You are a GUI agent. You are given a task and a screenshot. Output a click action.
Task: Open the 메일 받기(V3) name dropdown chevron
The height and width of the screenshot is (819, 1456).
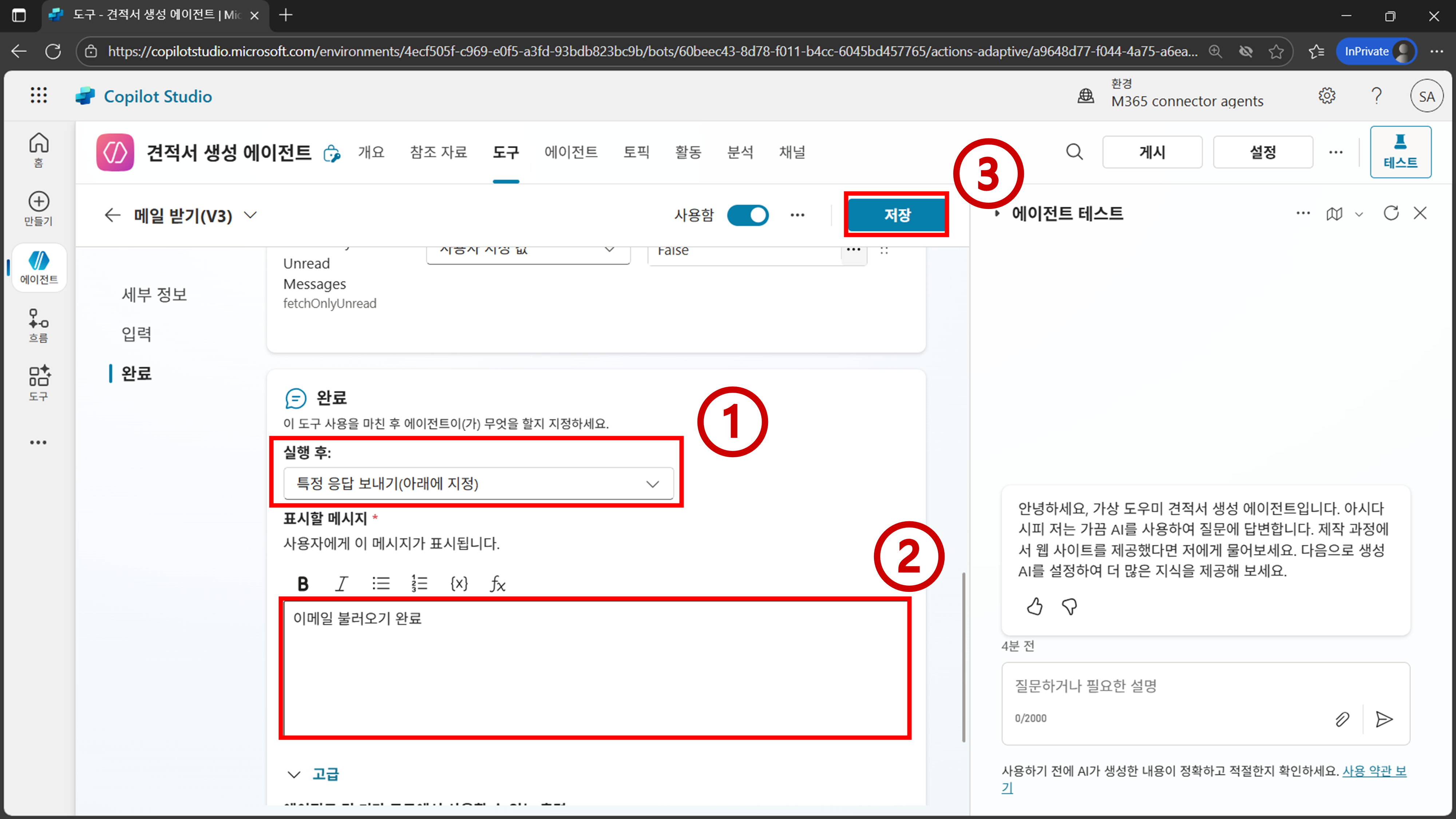[250, 215]
